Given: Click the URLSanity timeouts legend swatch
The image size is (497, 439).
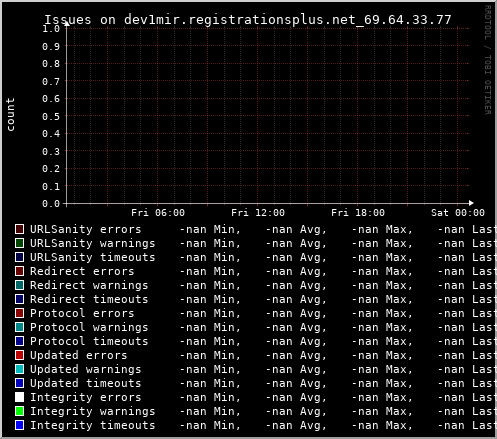Looking at the screenshot, I should click(x=19, y=257).
